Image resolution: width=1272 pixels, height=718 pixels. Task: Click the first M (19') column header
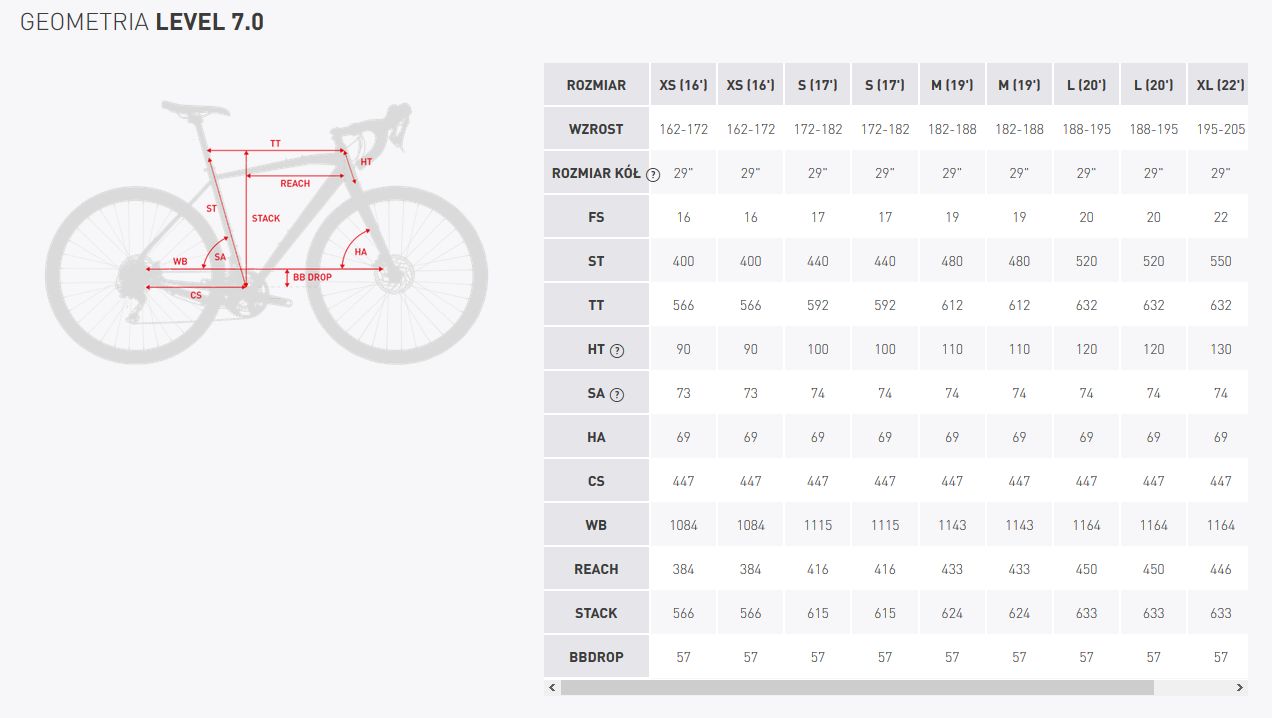pyautogui.click(x=952, y=85)
